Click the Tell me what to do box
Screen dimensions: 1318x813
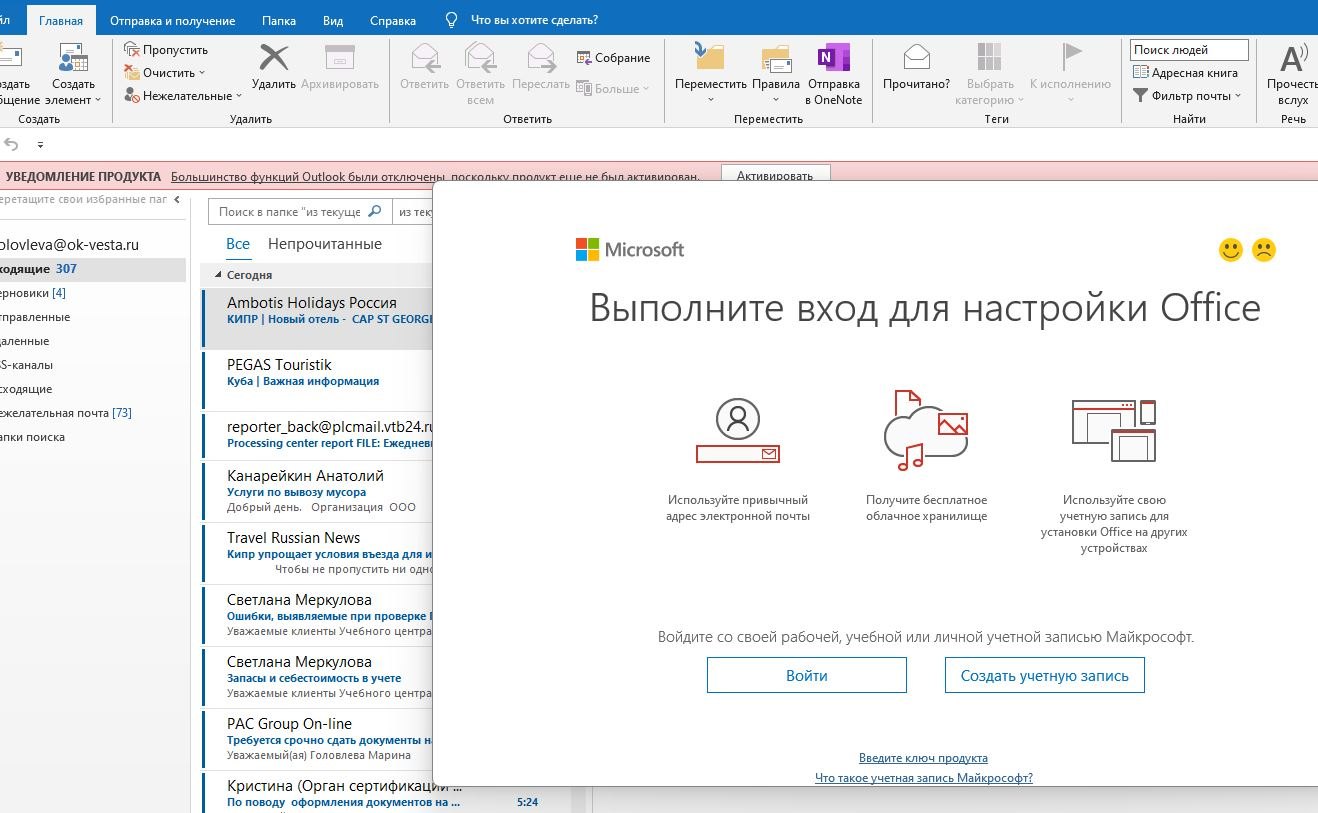(534, 20)
